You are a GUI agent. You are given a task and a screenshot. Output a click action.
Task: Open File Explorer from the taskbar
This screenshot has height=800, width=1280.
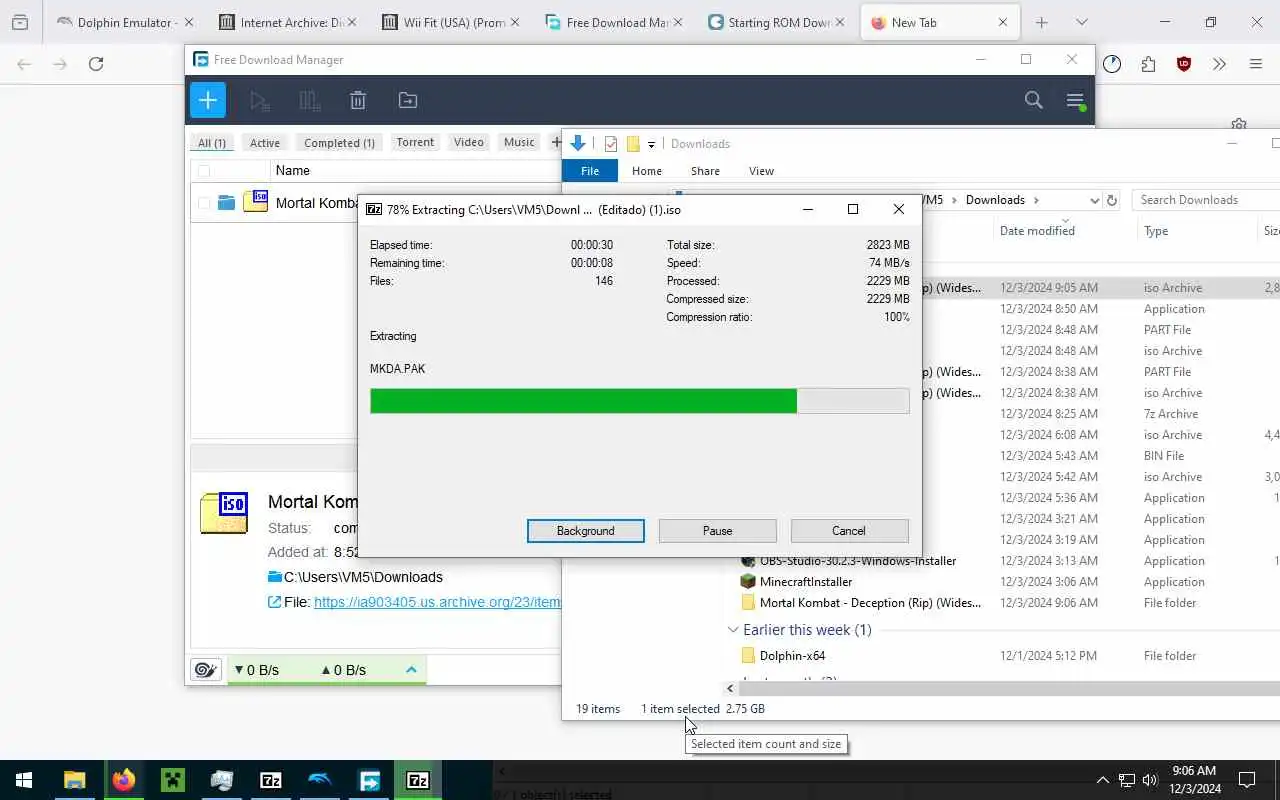coord(74,780)
